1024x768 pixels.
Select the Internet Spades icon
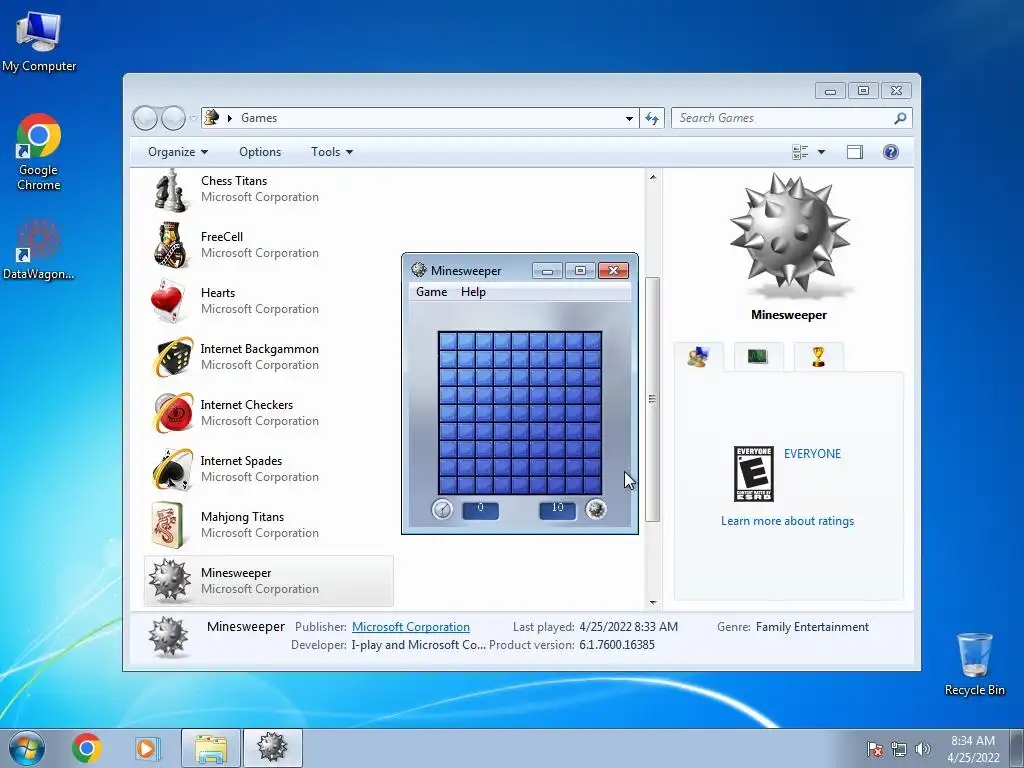point(172,469)
